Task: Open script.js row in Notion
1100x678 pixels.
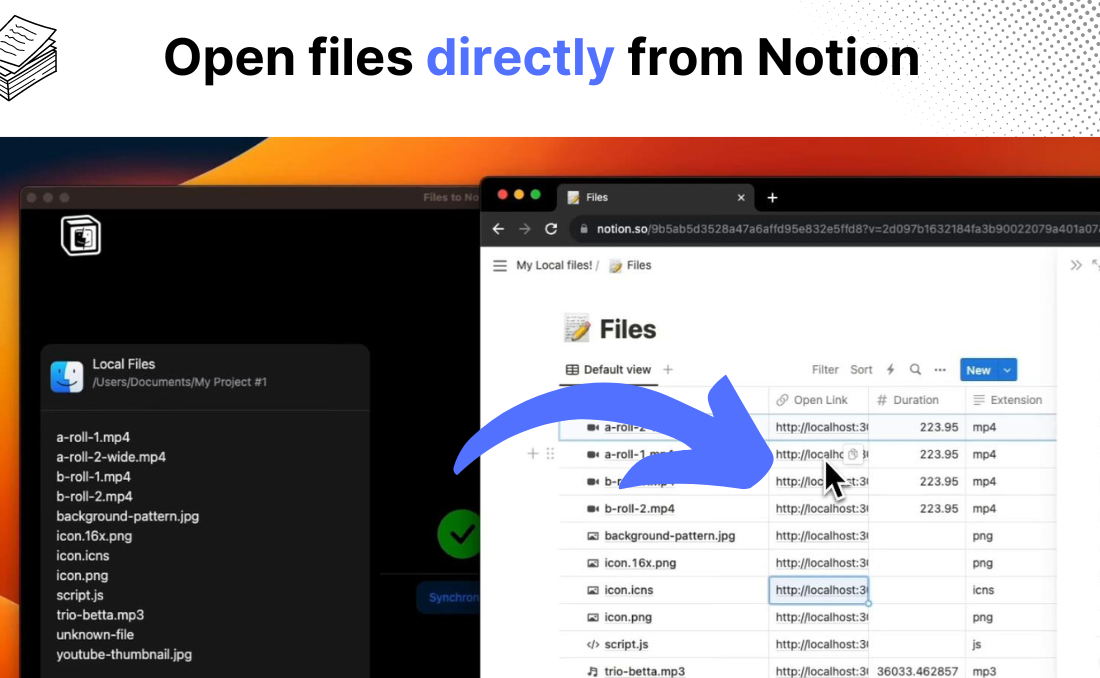Action: [626, 644]
